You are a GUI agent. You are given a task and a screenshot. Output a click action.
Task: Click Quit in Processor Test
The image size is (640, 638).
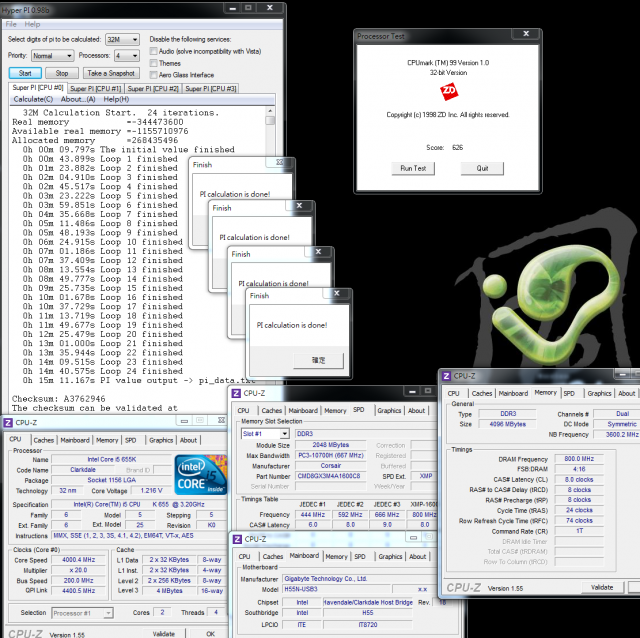click(x=482, y=168)
